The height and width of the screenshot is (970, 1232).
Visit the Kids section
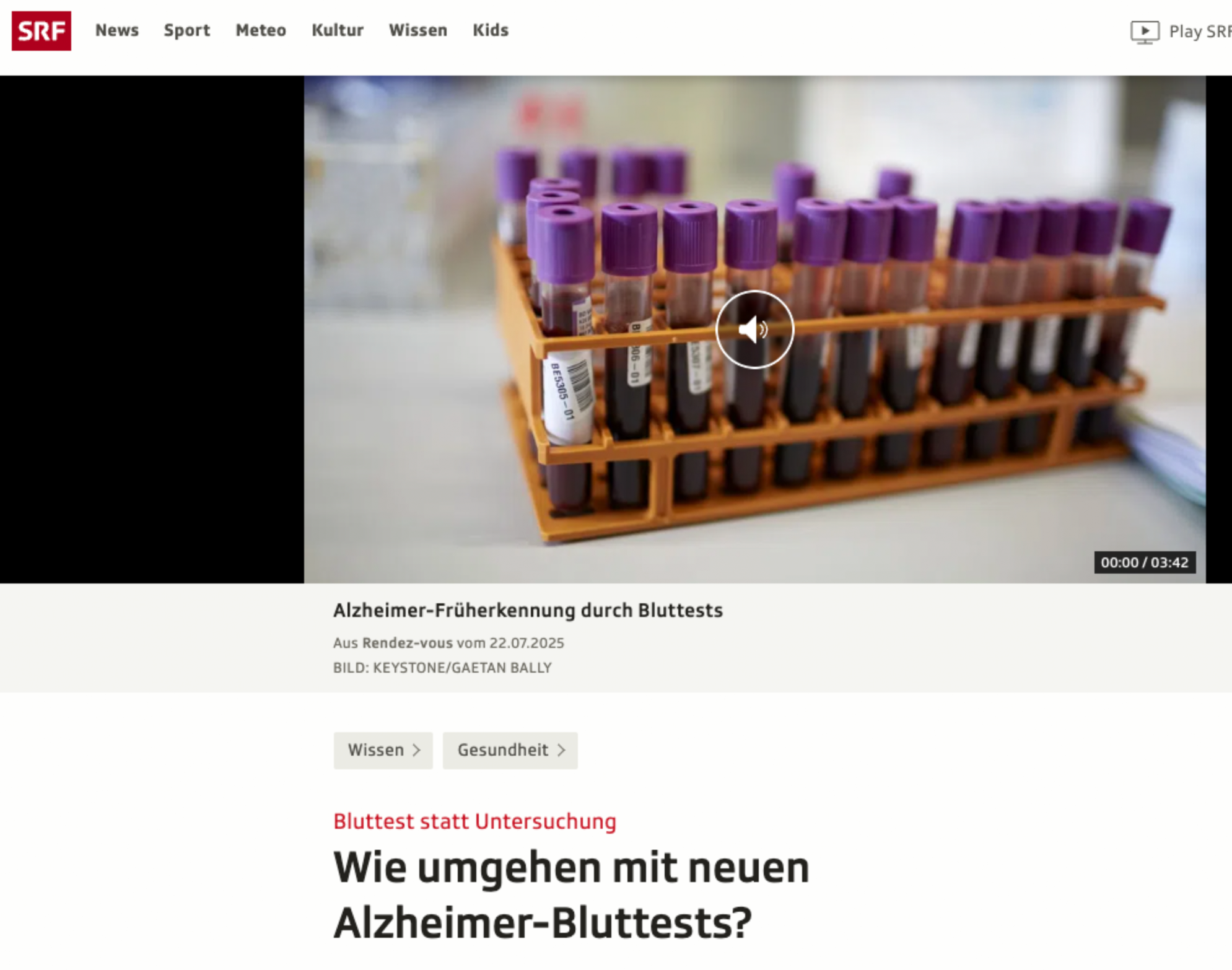pos(491,30)
